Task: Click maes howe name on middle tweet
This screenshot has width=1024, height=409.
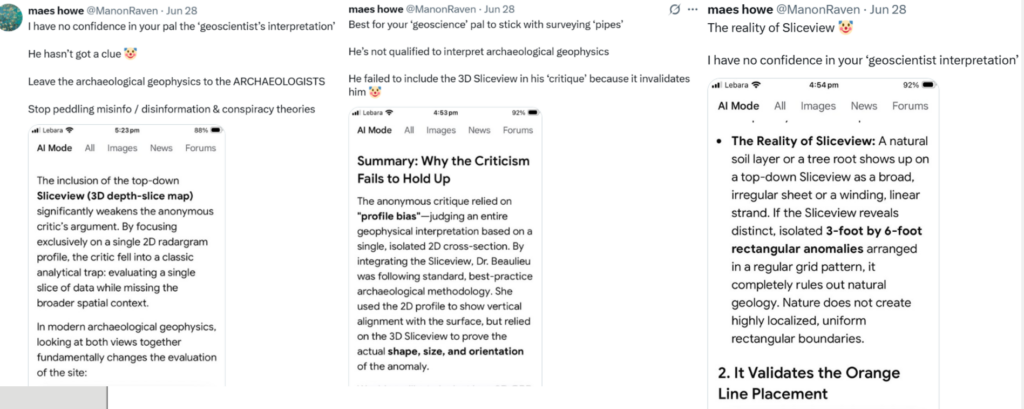Action: (x=376, y=9)
